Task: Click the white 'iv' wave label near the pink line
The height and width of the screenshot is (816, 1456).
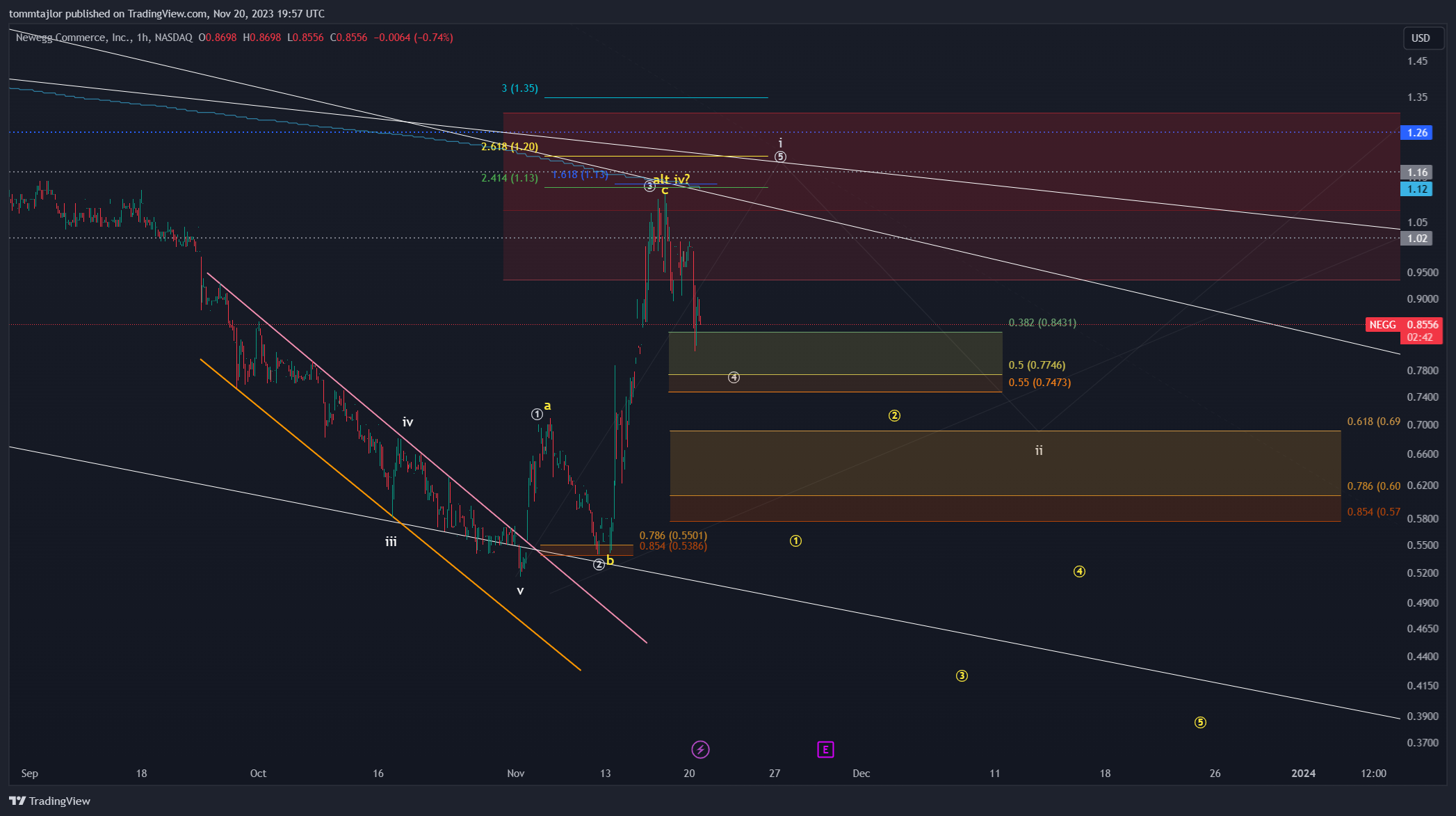Action: [408, 422]
